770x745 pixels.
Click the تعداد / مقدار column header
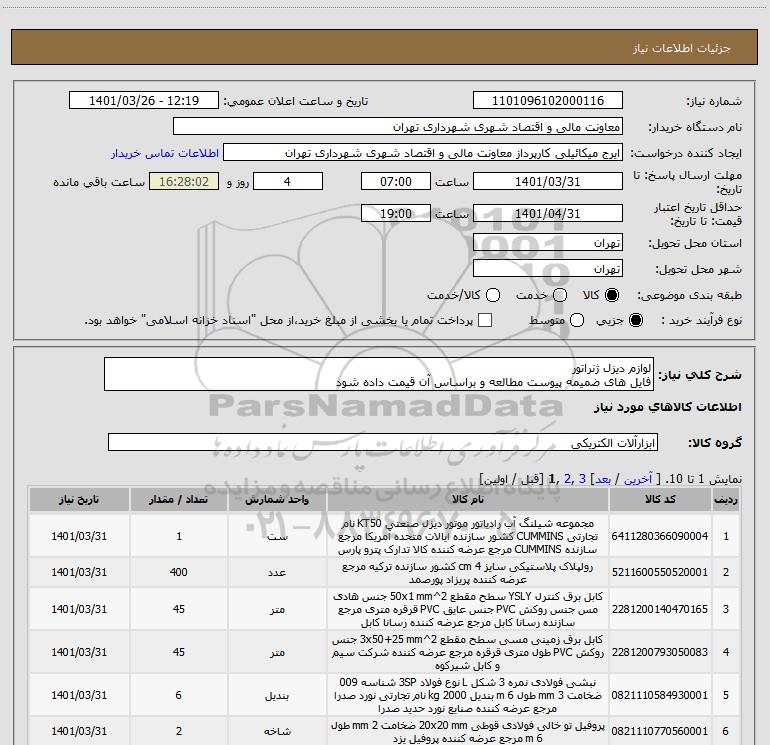pos(178,499)
